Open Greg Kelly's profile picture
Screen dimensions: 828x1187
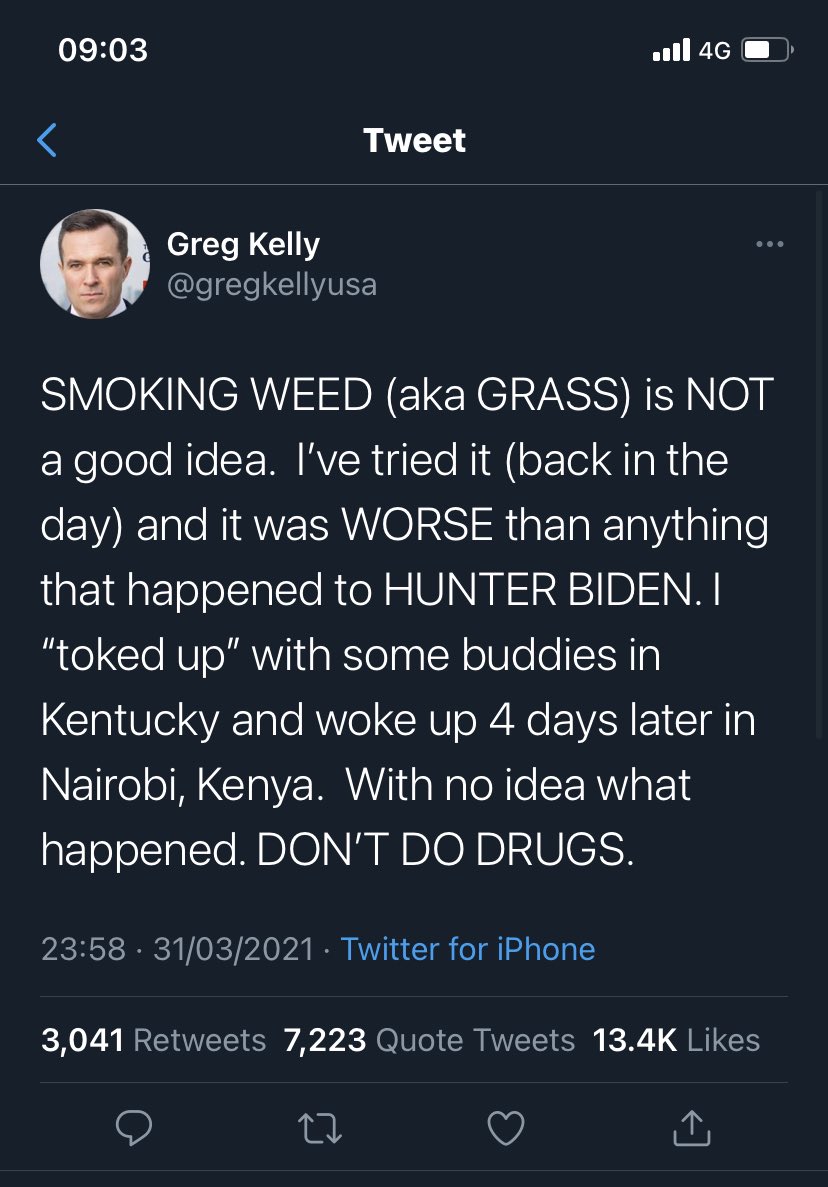[95, 263]
